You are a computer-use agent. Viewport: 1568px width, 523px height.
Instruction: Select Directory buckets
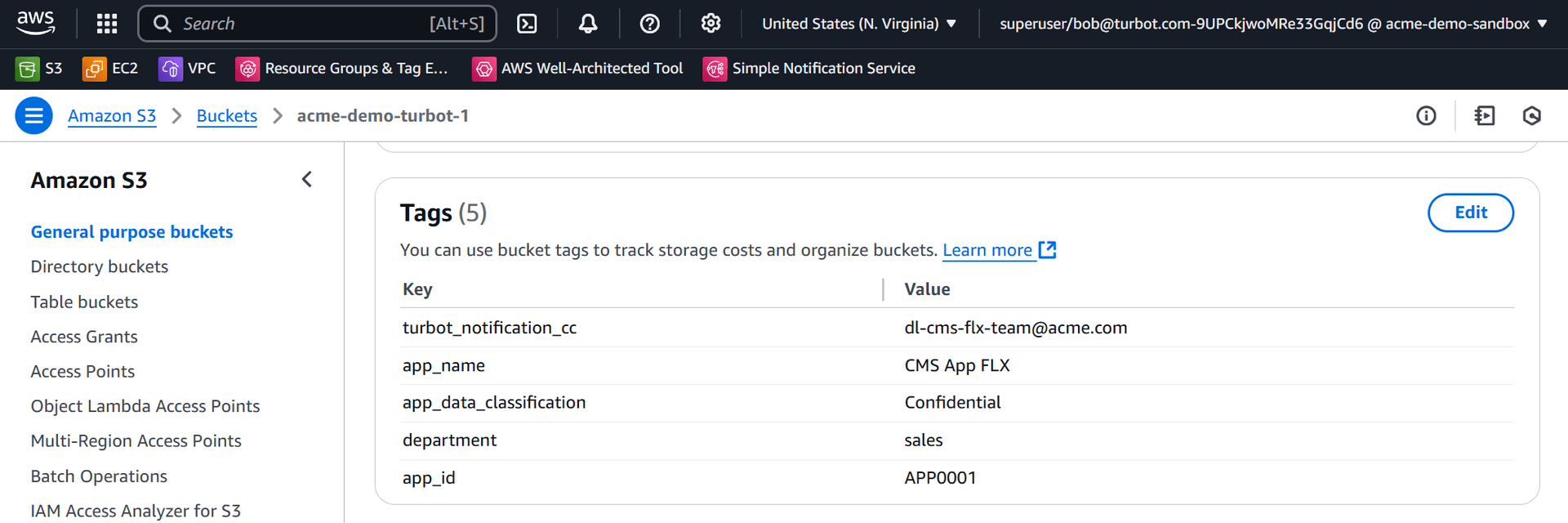click(x=100, y=267)
